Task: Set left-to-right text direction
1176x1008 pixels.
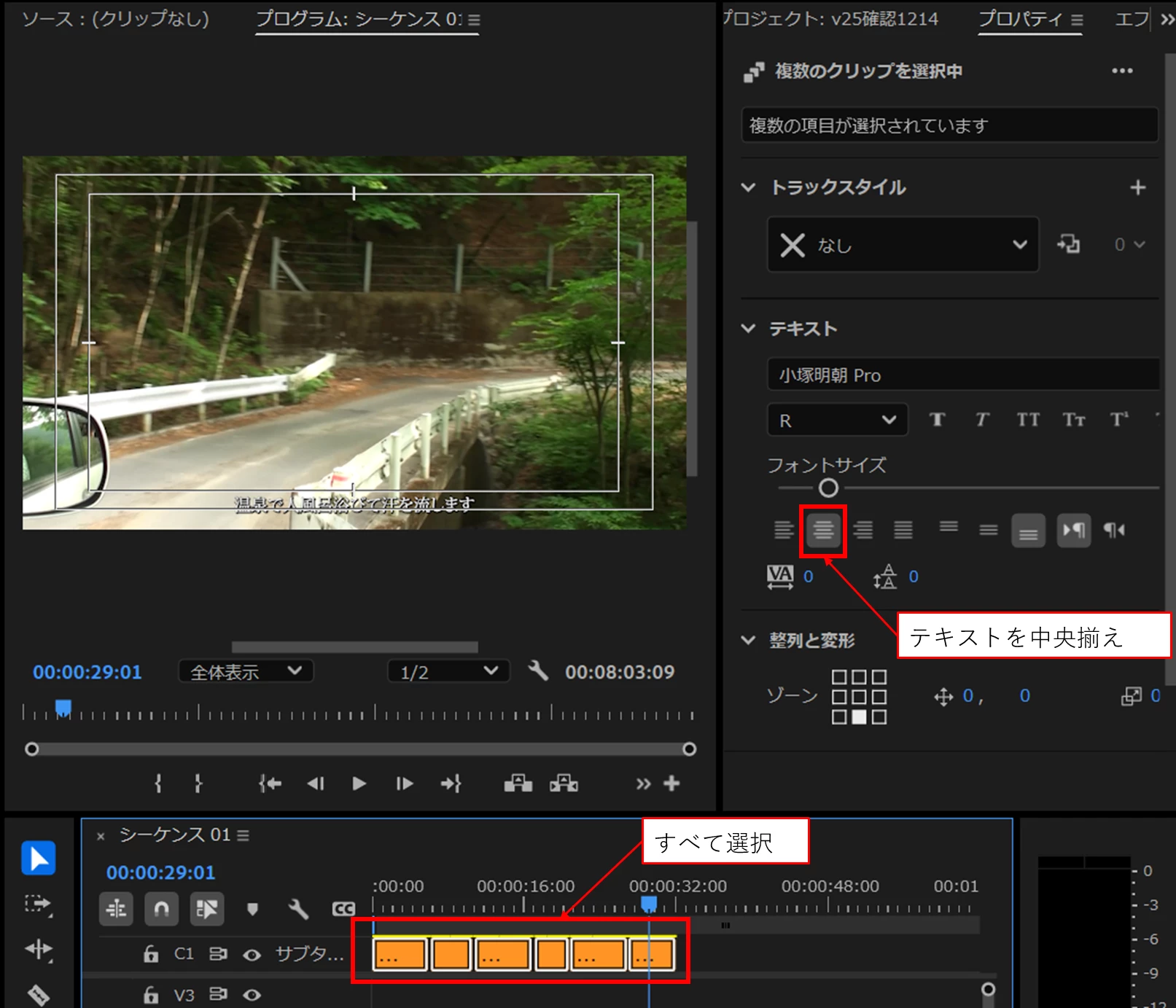Action: click(1074, 530)
